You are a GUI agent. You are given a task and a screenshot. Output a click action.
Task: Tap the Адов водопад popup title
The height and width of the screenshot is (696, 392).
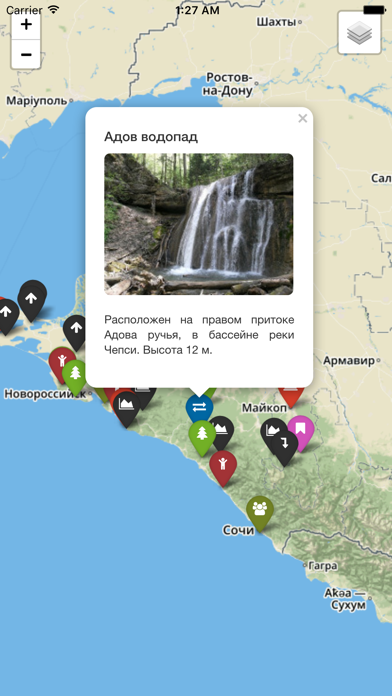pos(151,137)
